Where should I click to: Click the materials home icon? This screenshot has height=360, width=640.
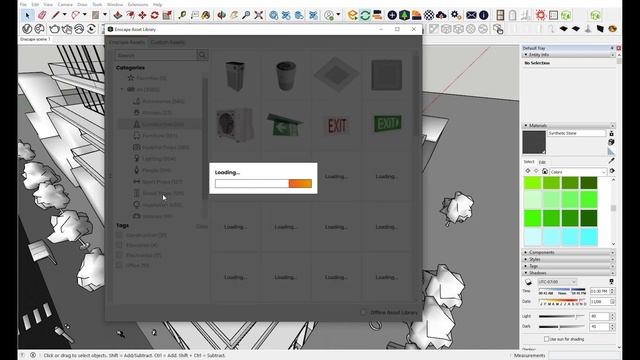point(544,171)
